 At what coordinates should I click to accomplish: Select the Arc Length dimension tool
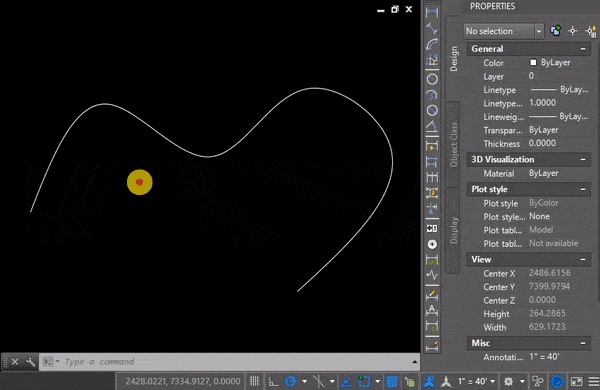tap(432, 44)
